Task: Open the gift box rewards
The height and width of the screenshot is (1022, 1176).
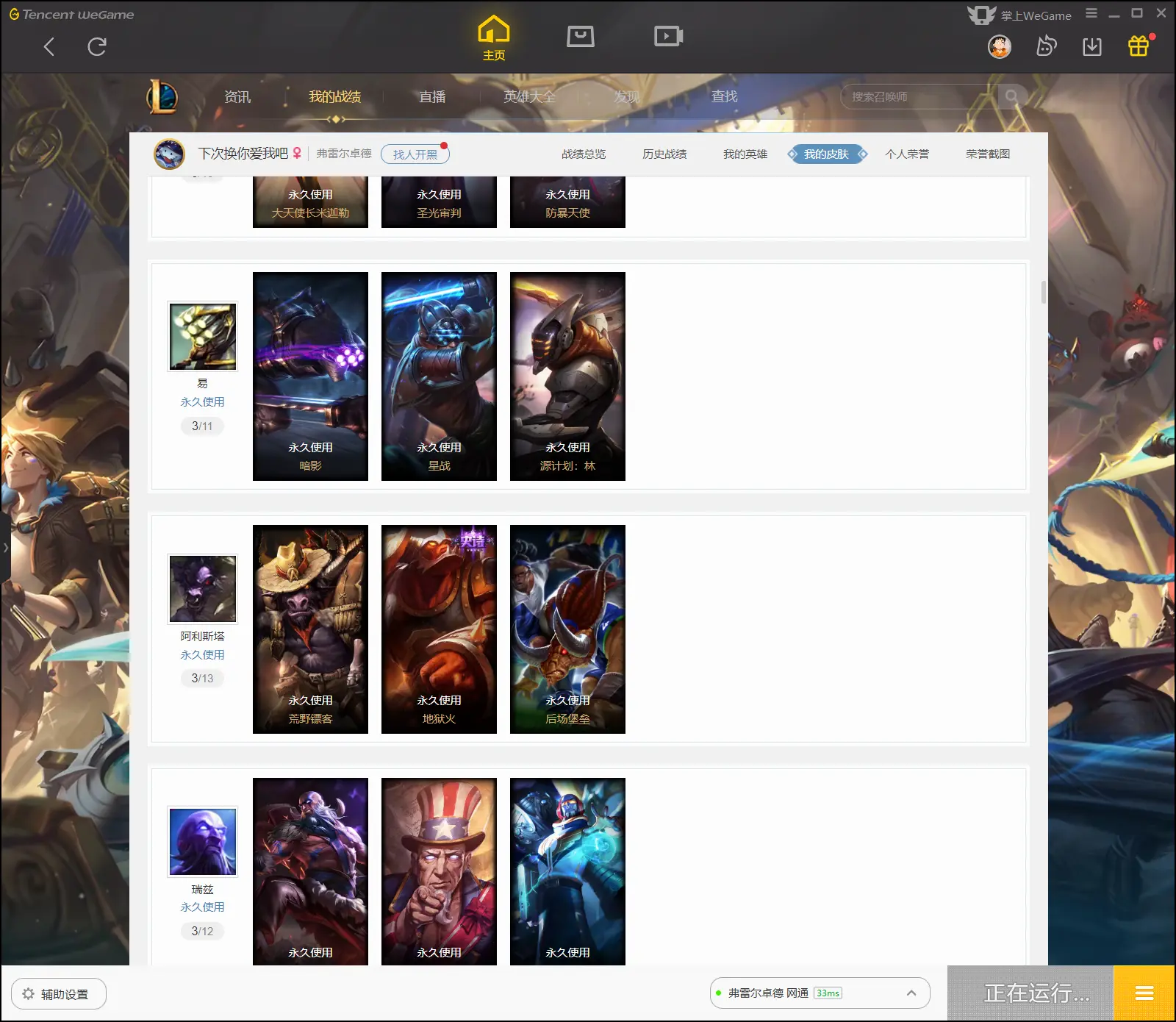Action: [x=1139, y=46]
